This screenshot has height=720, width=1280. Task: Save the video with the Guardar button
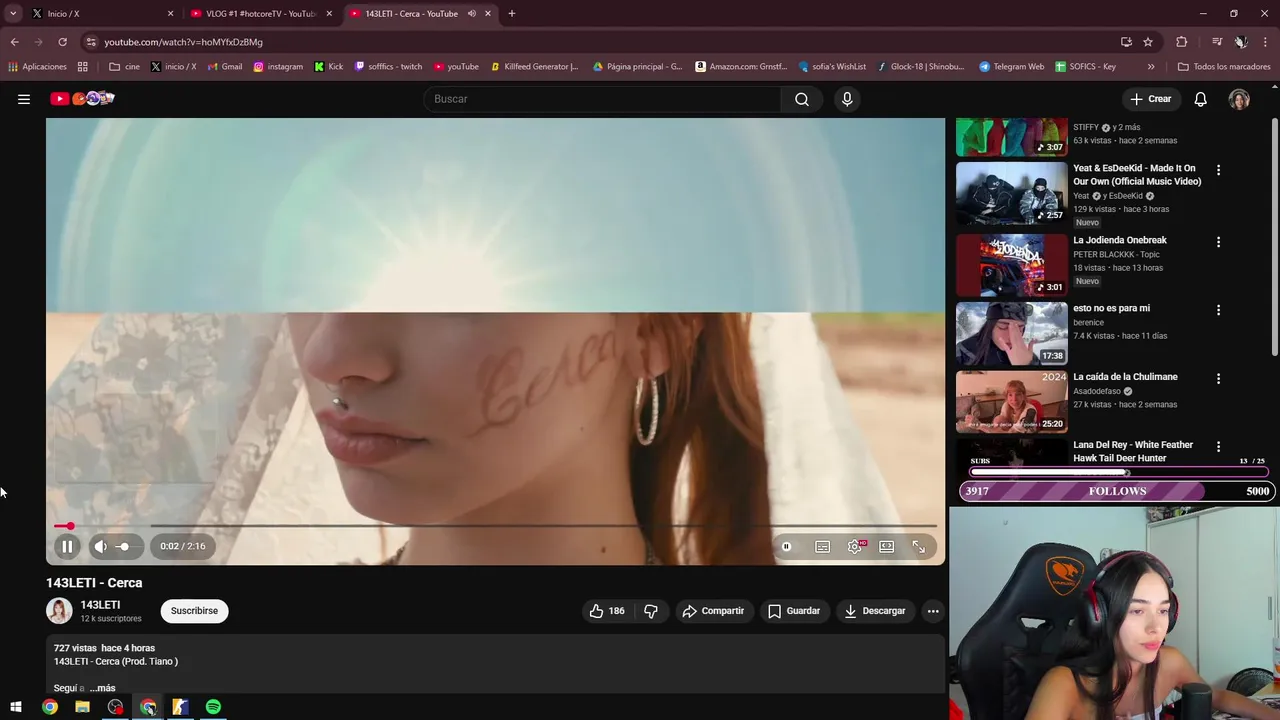[794, 611]
